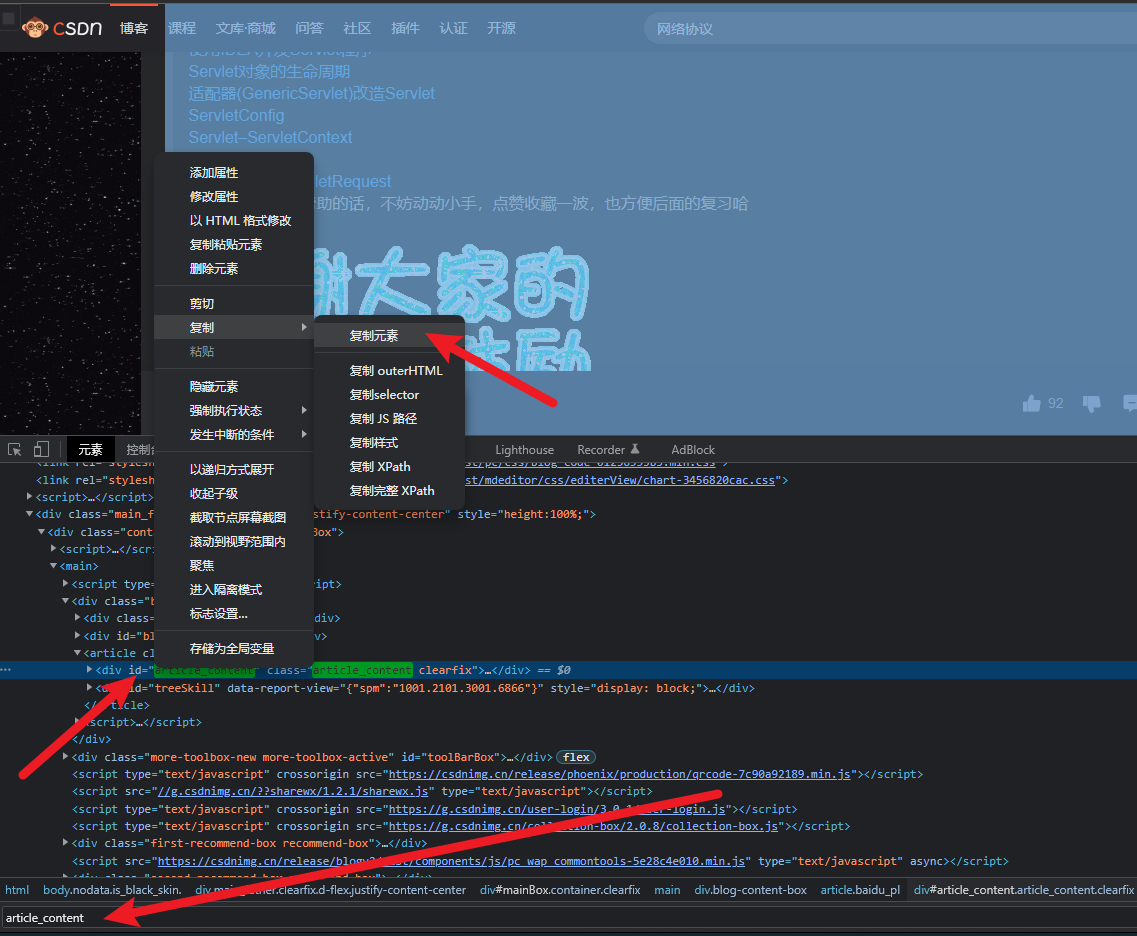This screenshot has height=936, width=1137.
Task: Open the 认证 navigation link
Action: (x=453, y=28)
